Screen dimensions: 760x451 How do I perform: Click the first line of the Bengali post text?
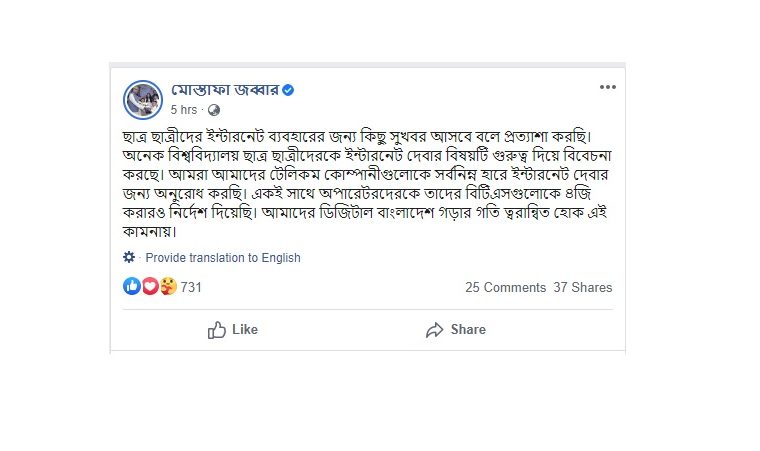coord(366,135)
